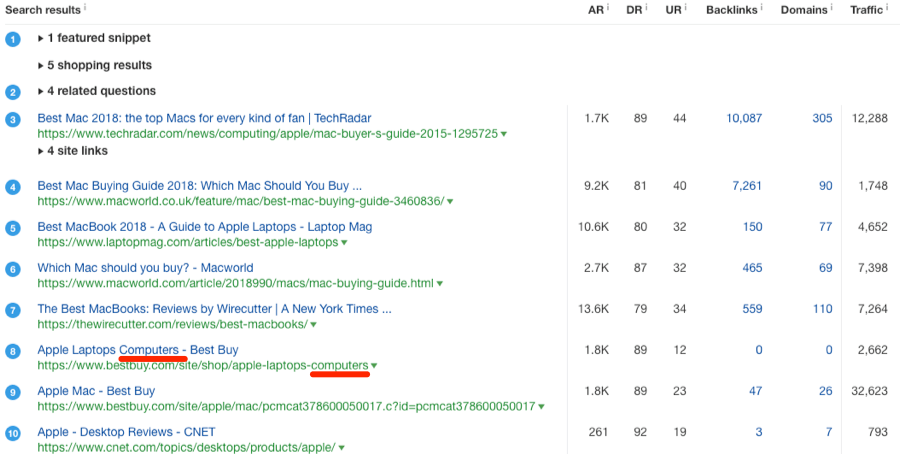This screenshot has width=900, height=454.
Task: Click position badge number 8
Action: [13, 351]
